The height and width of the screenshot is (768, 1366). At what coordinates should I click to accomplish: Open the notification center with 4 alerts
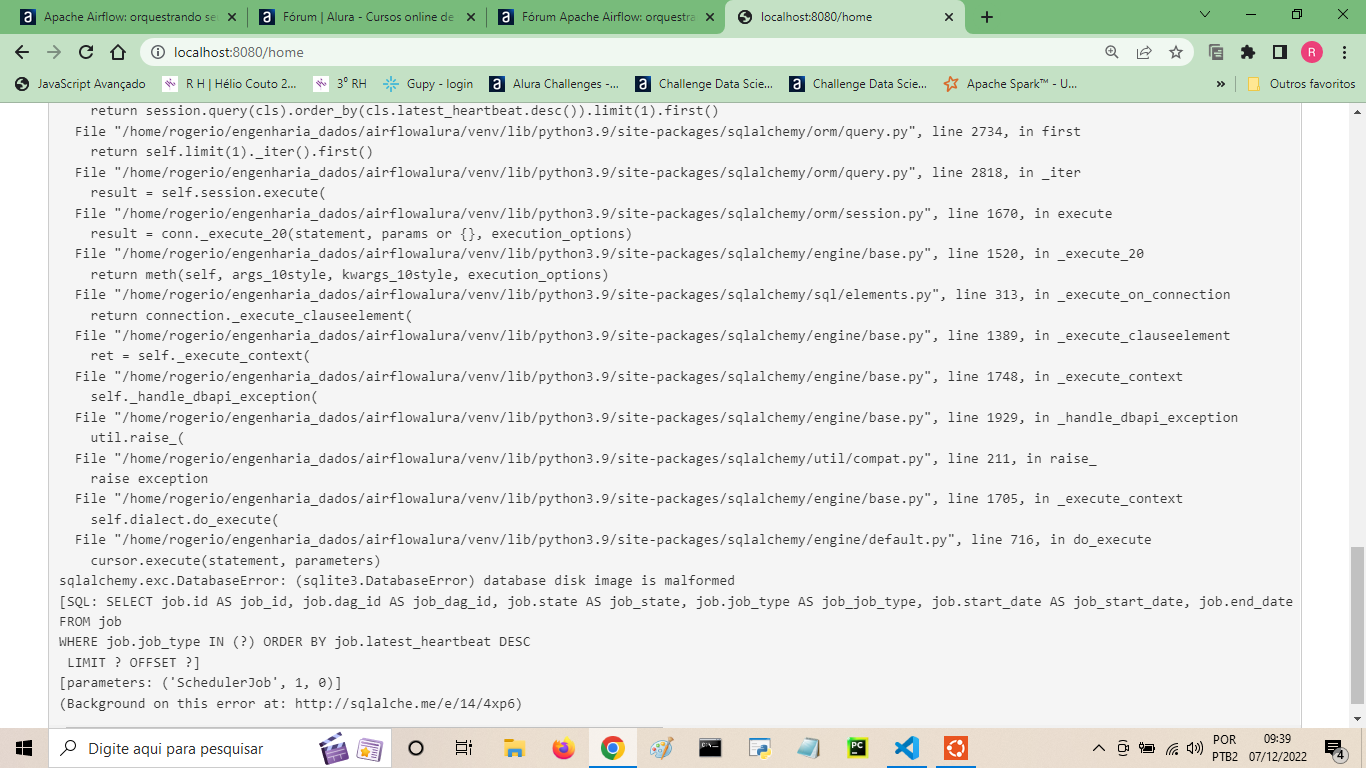pyautogui.click(x=1334, y=748)
